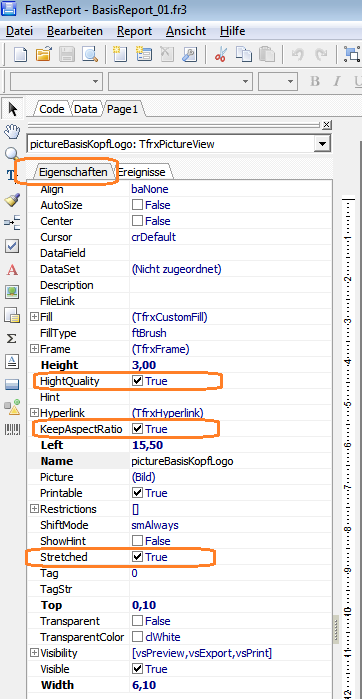Click the Save floppy disk icon
Image resolution: width=362 pixels, height=699 pixels.
tap(67, 54)
